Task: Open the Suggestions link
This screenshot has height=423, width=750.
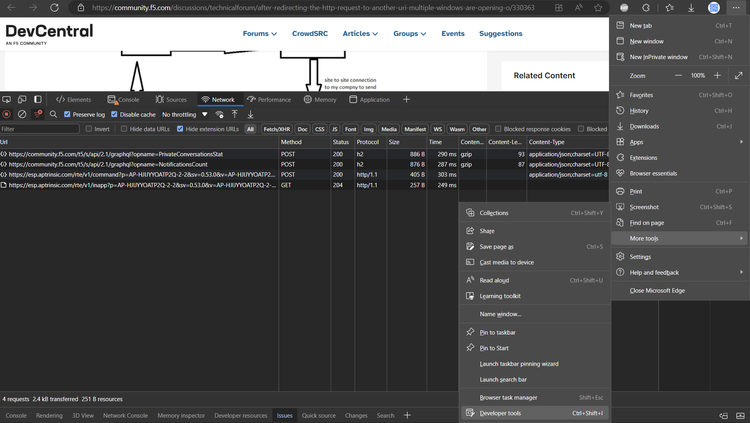Action: tap(500, 34)
